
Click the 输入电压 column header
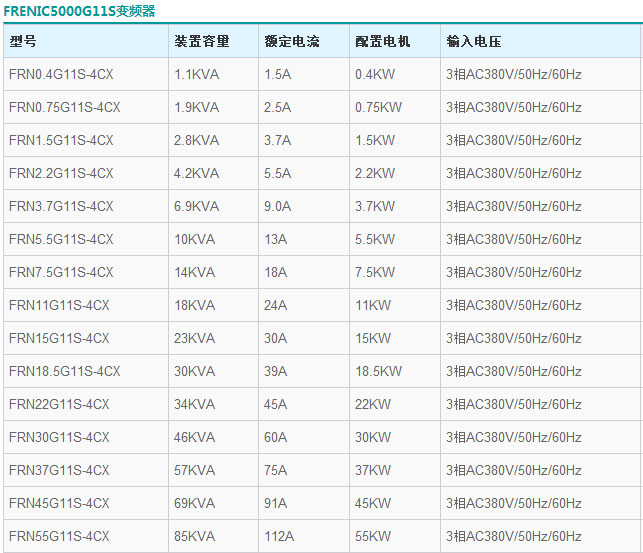tap(474, 42)
